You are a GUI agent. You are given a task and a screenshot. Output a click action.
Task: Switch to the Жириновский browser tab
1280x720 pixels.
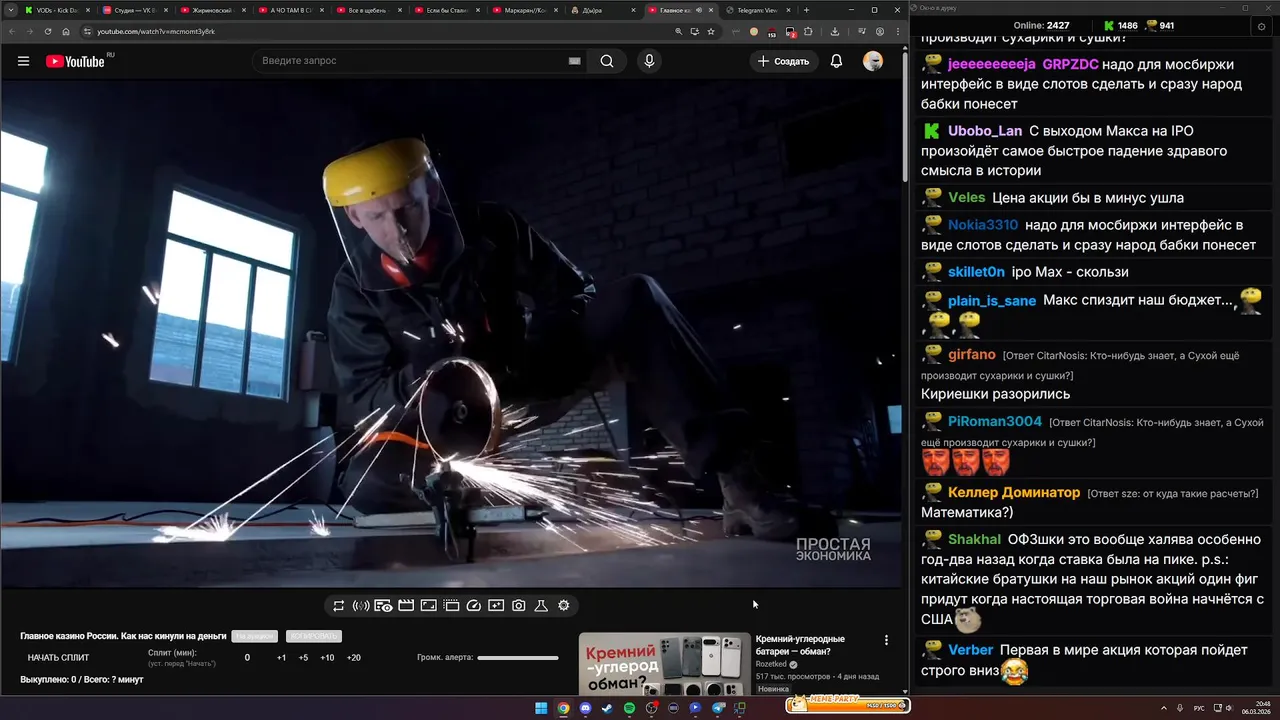(212, 10)
